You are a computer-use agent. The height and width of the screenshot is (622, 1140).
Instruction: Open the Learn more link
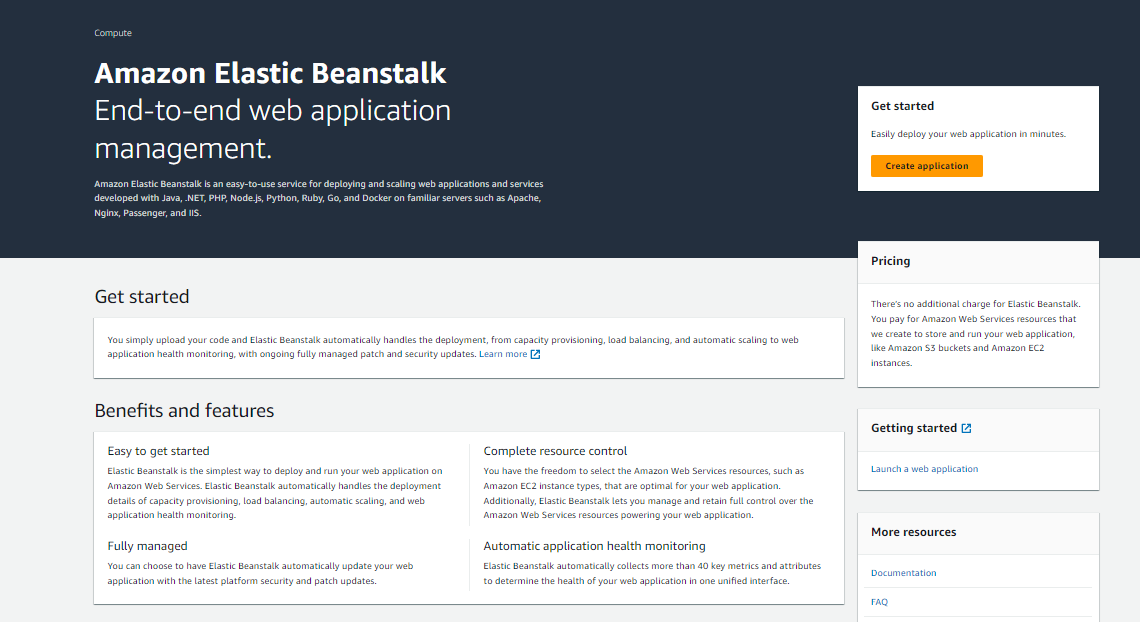[503, 353]
